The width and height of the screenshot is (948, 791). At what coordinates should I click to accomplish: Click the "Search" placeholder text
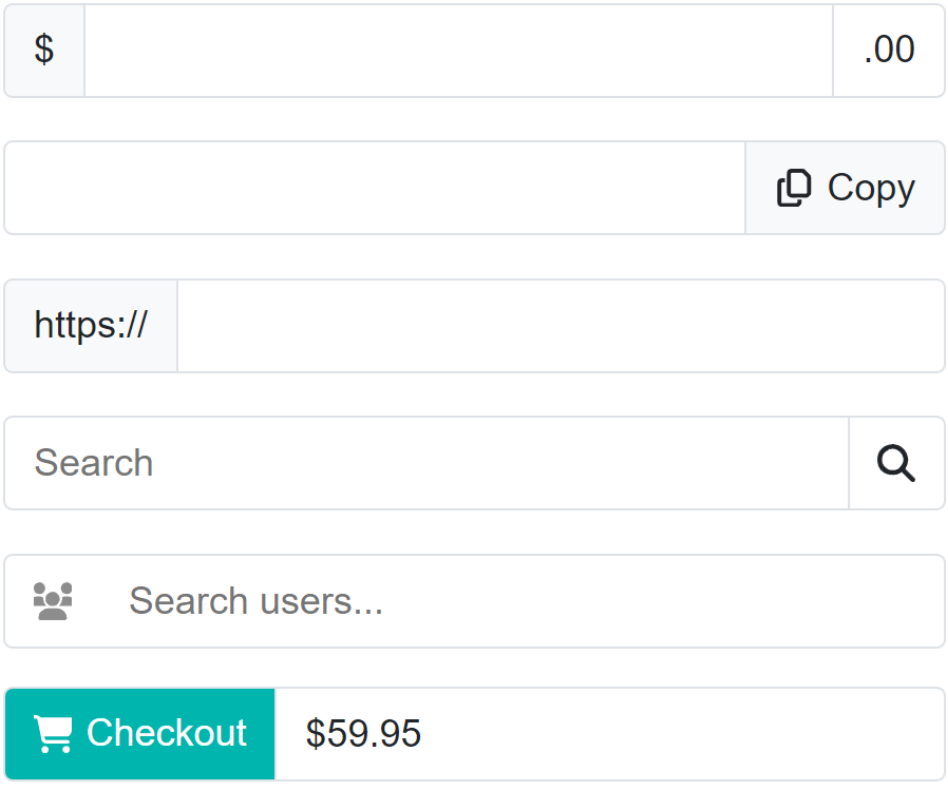tap(94, 463)
